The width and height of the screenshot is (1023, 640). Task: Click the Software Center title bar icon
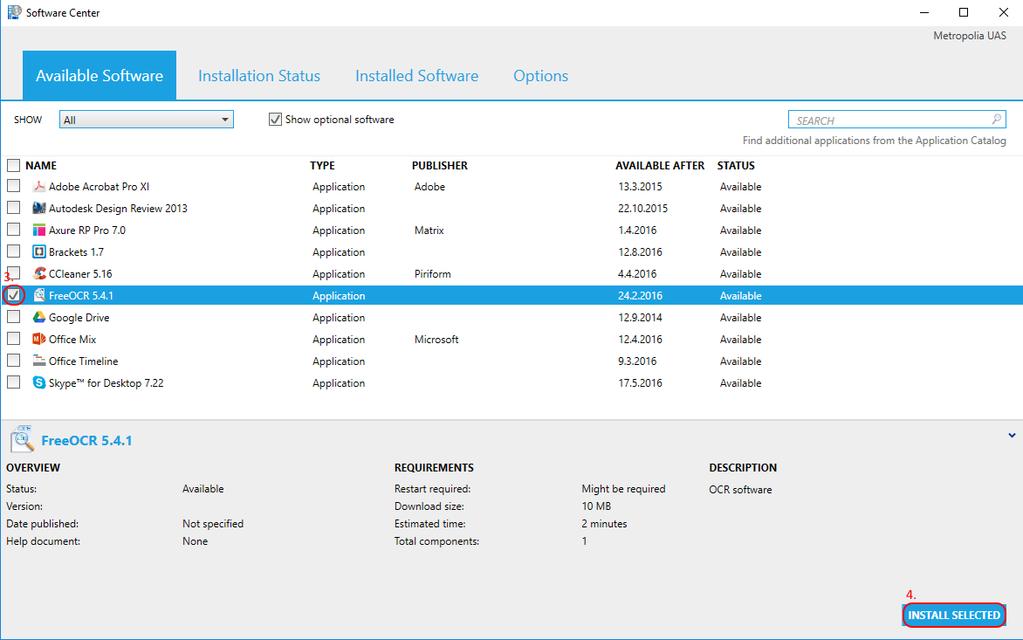pos(14,12)
